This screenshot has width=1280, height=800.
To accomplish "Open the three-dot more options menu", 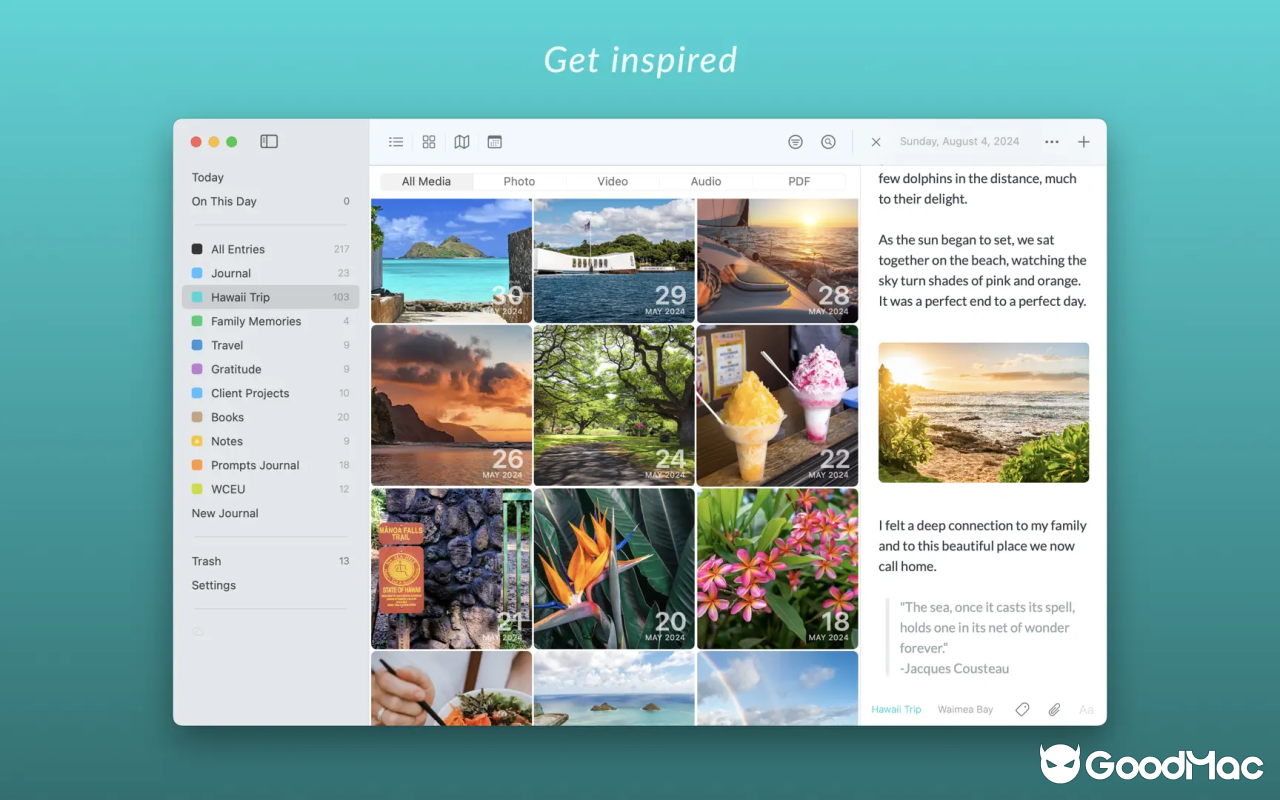I will pos(1051,142).
